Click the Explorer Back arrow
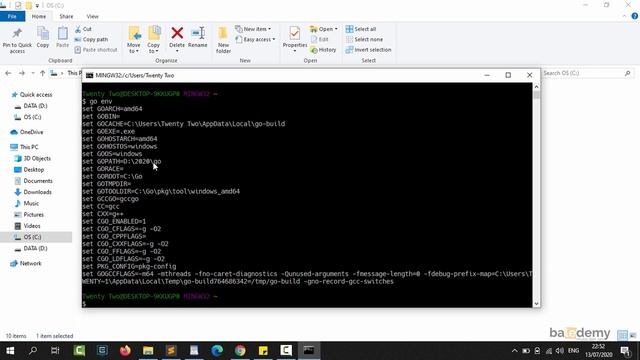 pos(9,73)
